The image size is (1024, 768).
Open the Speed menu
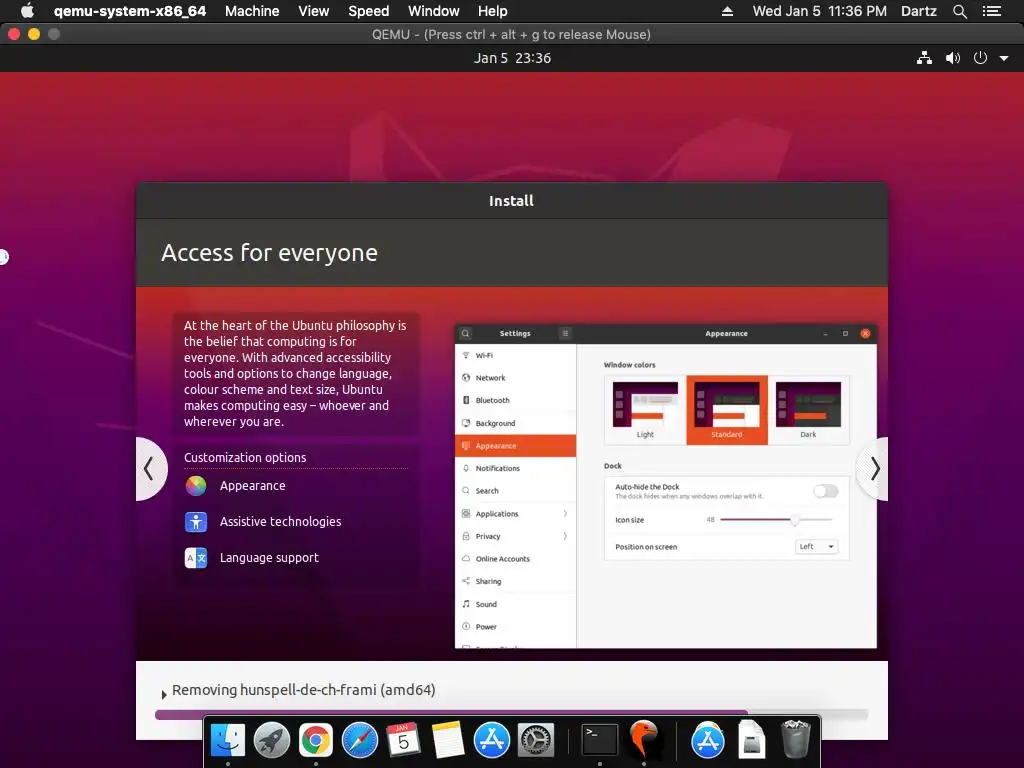[368, 11]
